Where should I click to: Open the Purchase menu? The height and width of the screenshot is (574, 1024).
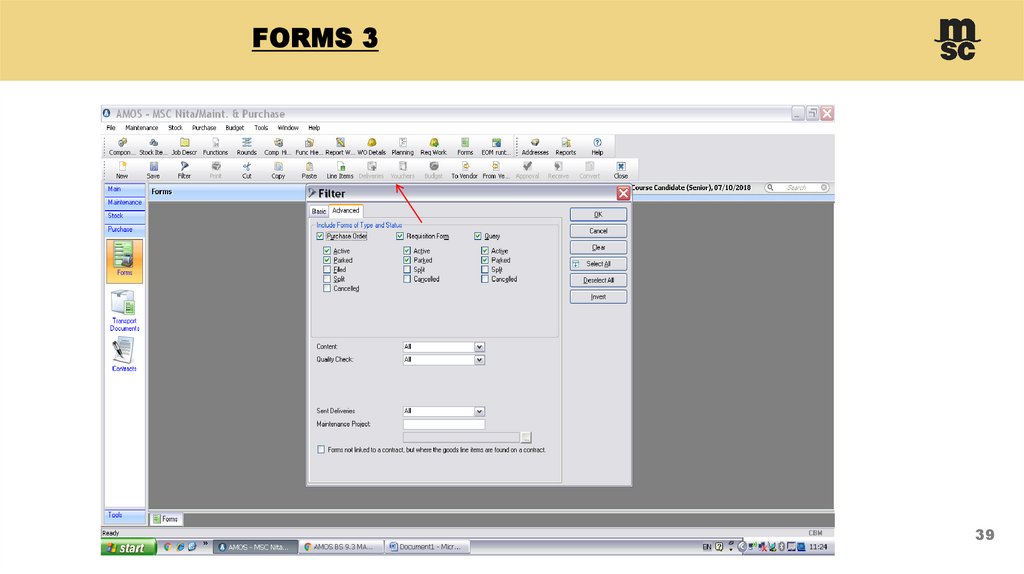[x=204, y=128]
